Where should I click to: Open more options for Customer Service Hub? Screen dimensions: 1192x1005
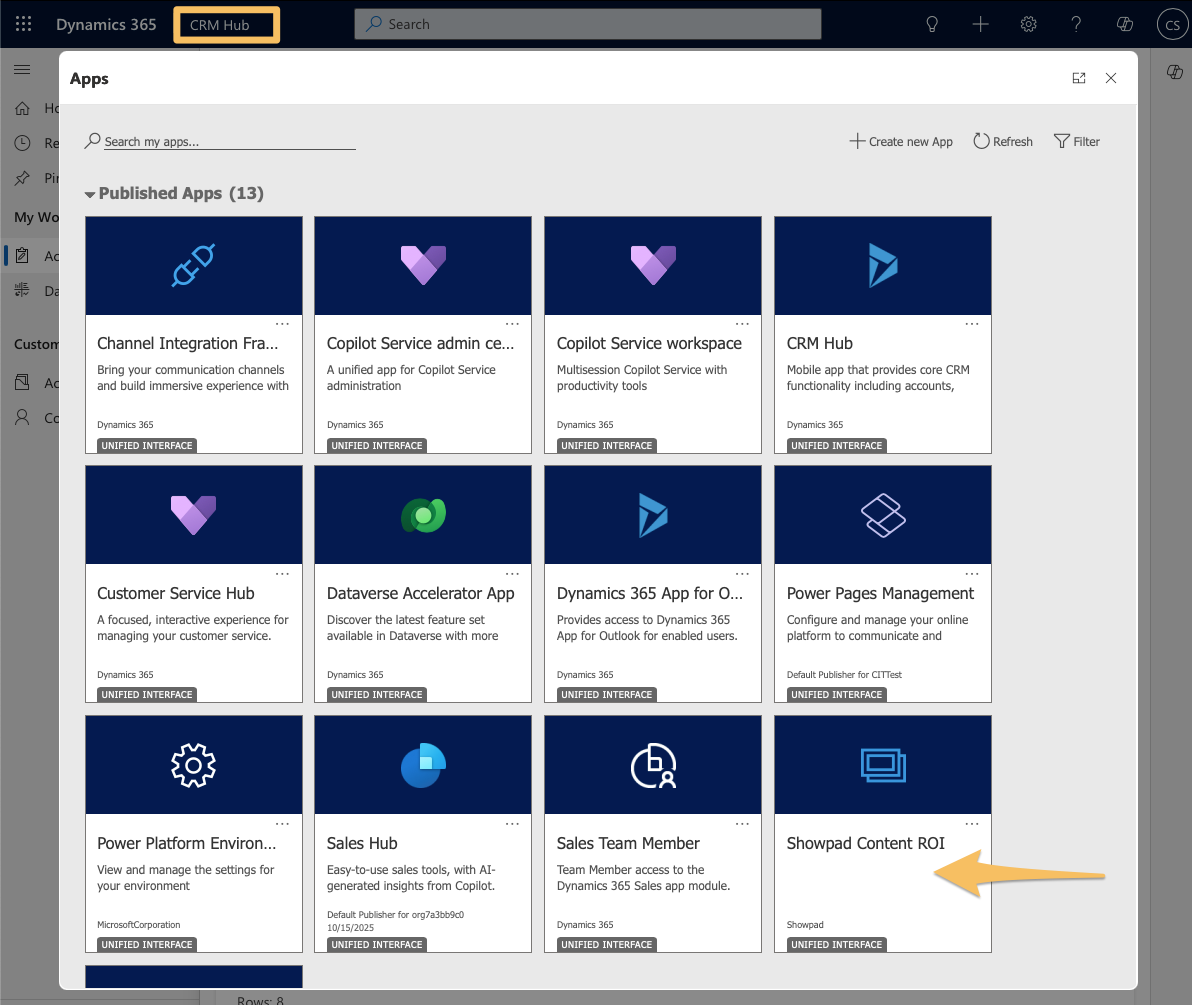282,574
